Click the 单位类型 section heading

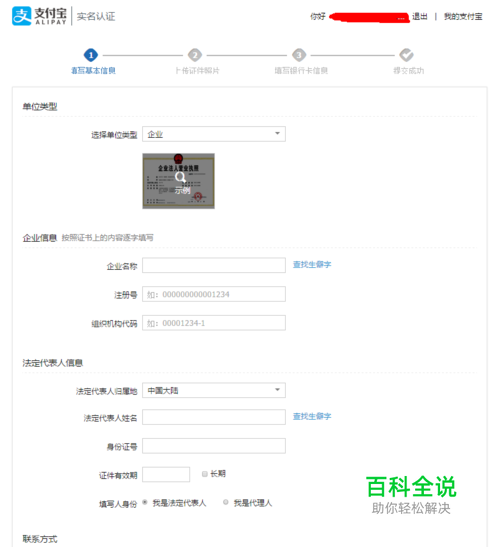tap(40, 106)
